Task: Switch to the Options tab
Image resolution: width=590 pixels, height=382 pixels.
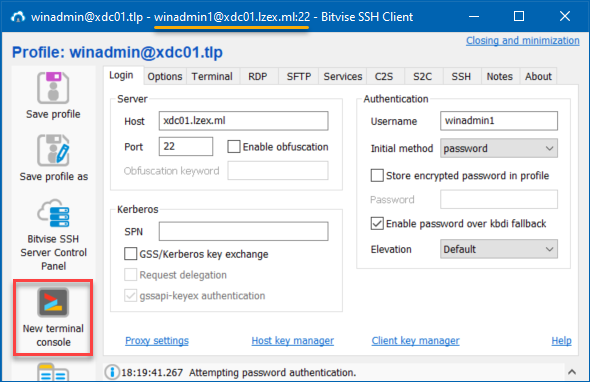Action: (165, 76)
